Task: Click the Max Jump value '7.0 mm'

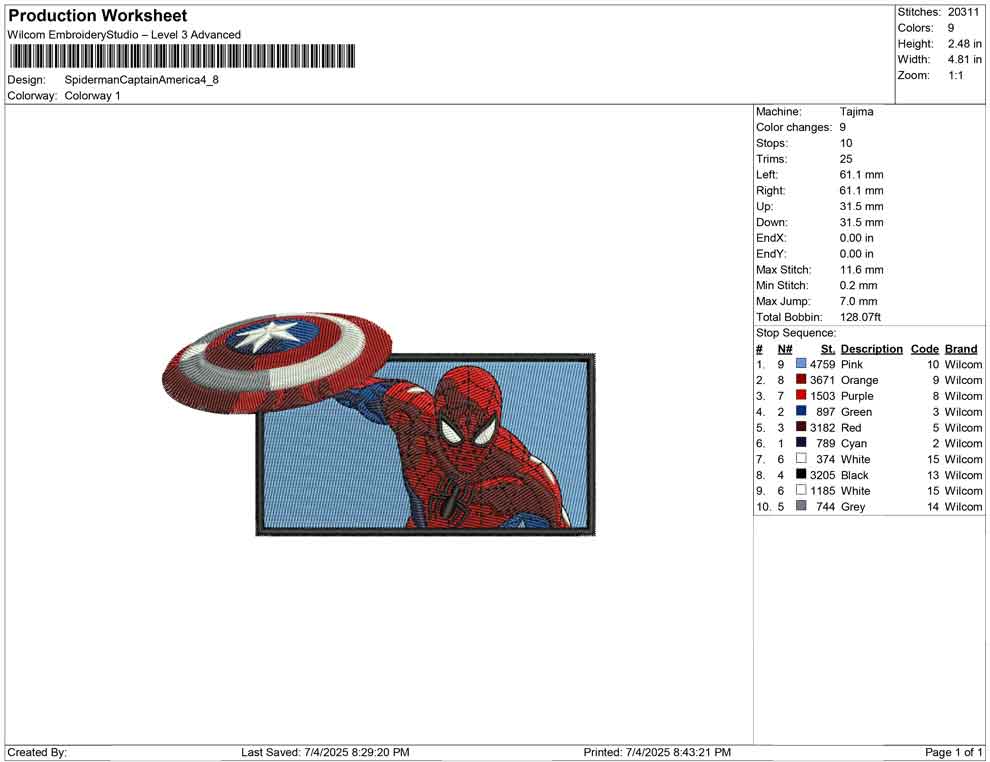Action: click(858, 301)
